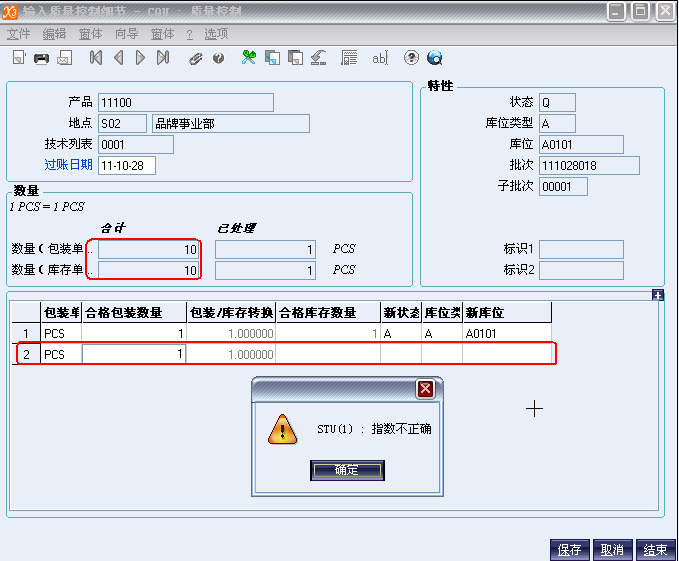Open the 文件 menu

(x=19, y=34)
